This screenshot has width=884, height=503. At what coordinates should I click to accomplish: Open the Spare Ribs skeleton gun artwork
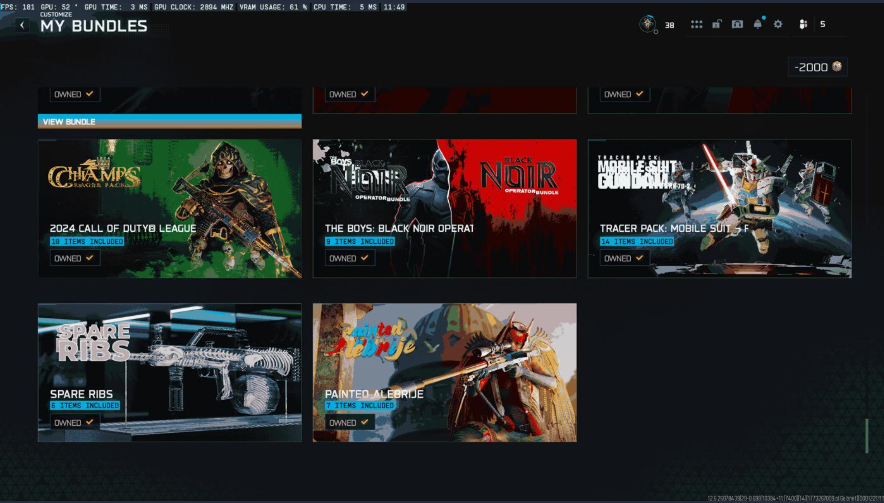(x=170, y=372)
